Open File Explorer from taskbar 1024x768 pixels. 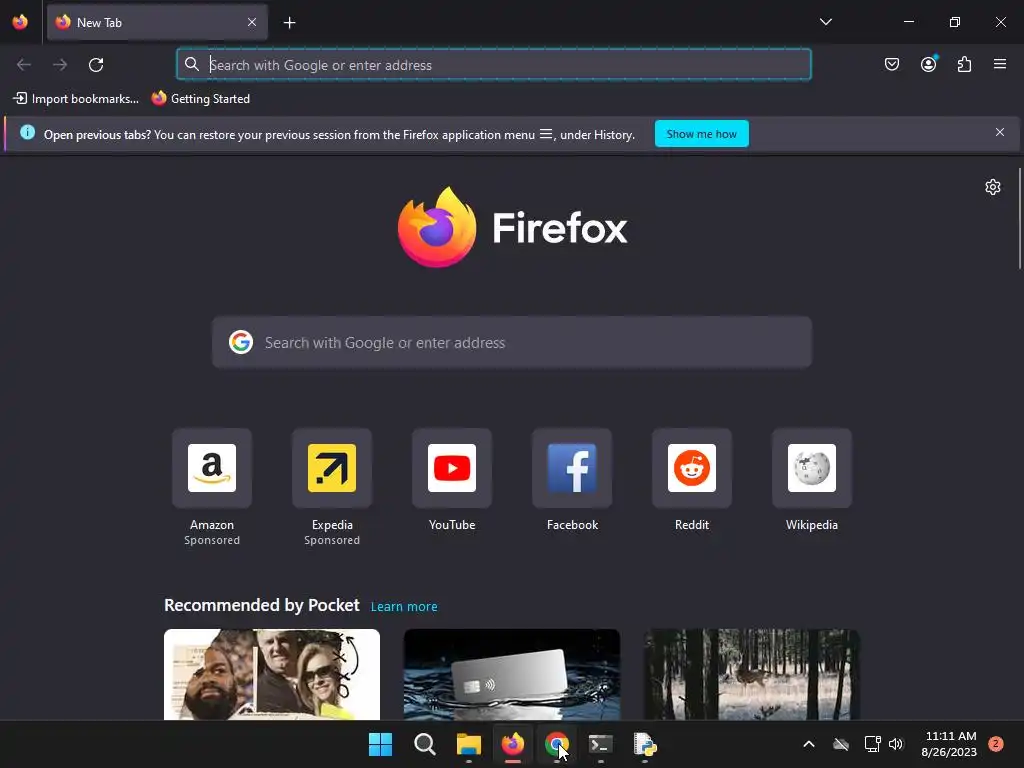point(469,744)
